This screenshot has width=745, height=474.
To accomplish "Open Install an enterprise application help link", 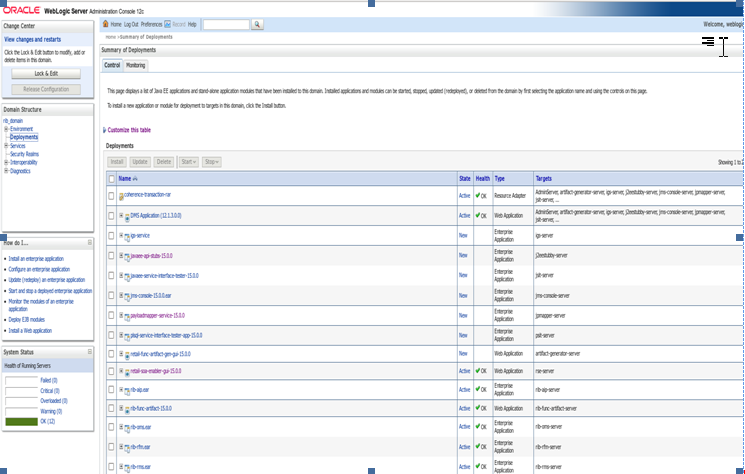I will coord(36,259).
